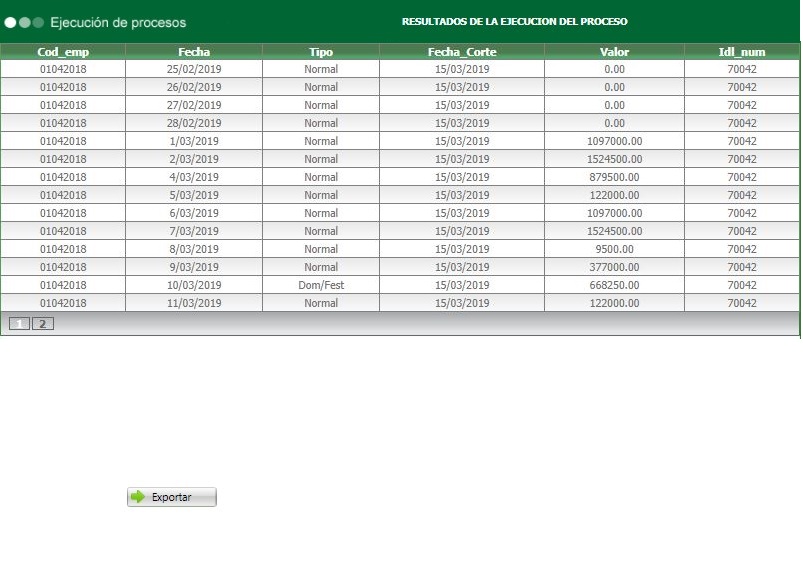Click the Exportar button

(172, 497)
